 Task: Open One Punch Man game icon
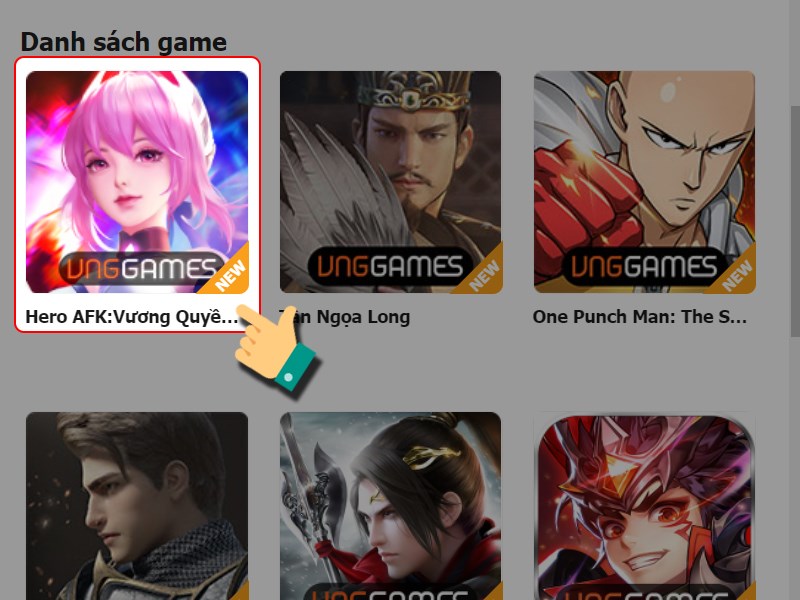pyautogui.click(x=644, y=182)
